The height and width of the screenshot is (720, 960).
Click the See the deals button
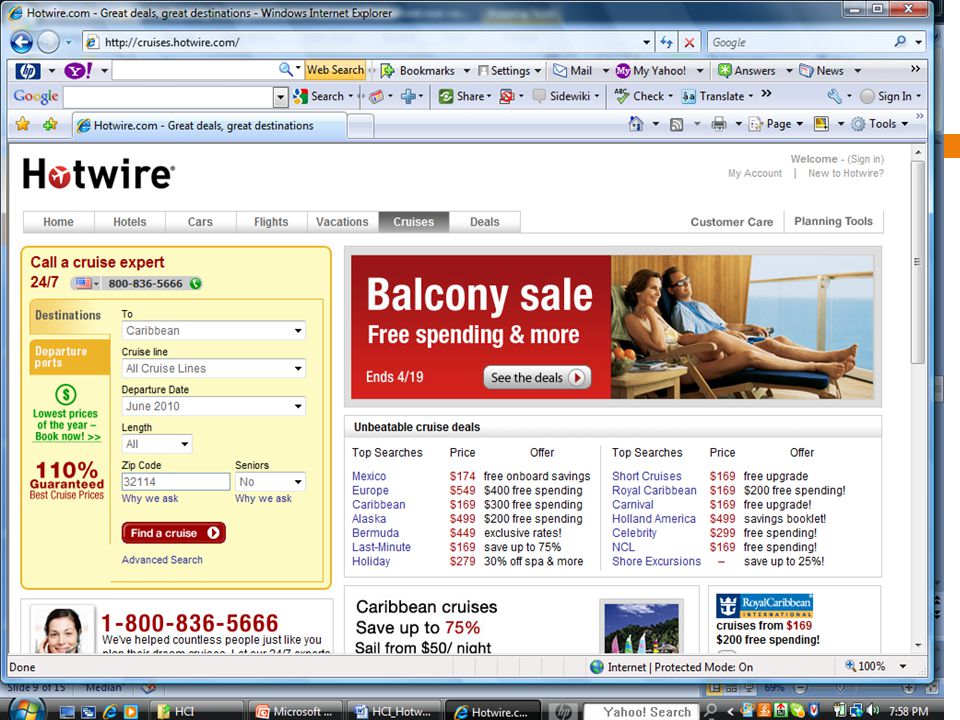point(537,377)
